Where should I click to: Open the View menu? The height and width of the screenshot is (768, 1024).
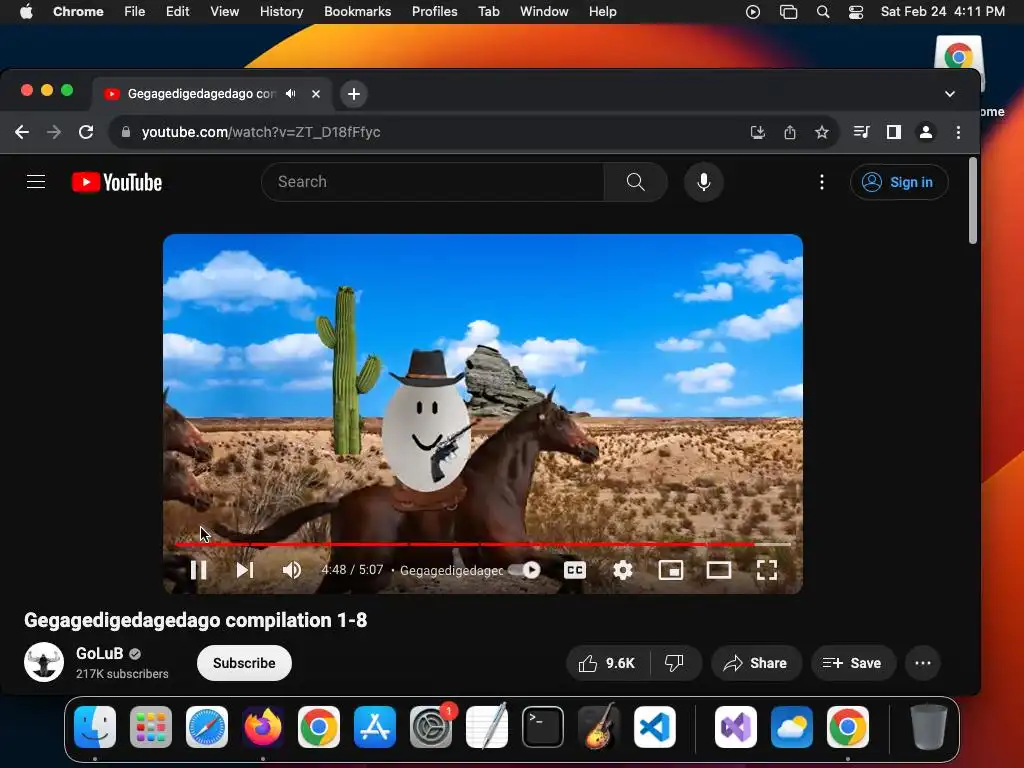point(224,12)
